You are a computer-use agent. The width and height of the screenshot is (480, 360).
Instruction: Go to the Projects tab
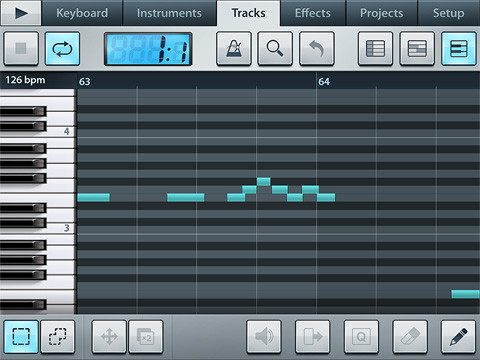pos(382,13)
